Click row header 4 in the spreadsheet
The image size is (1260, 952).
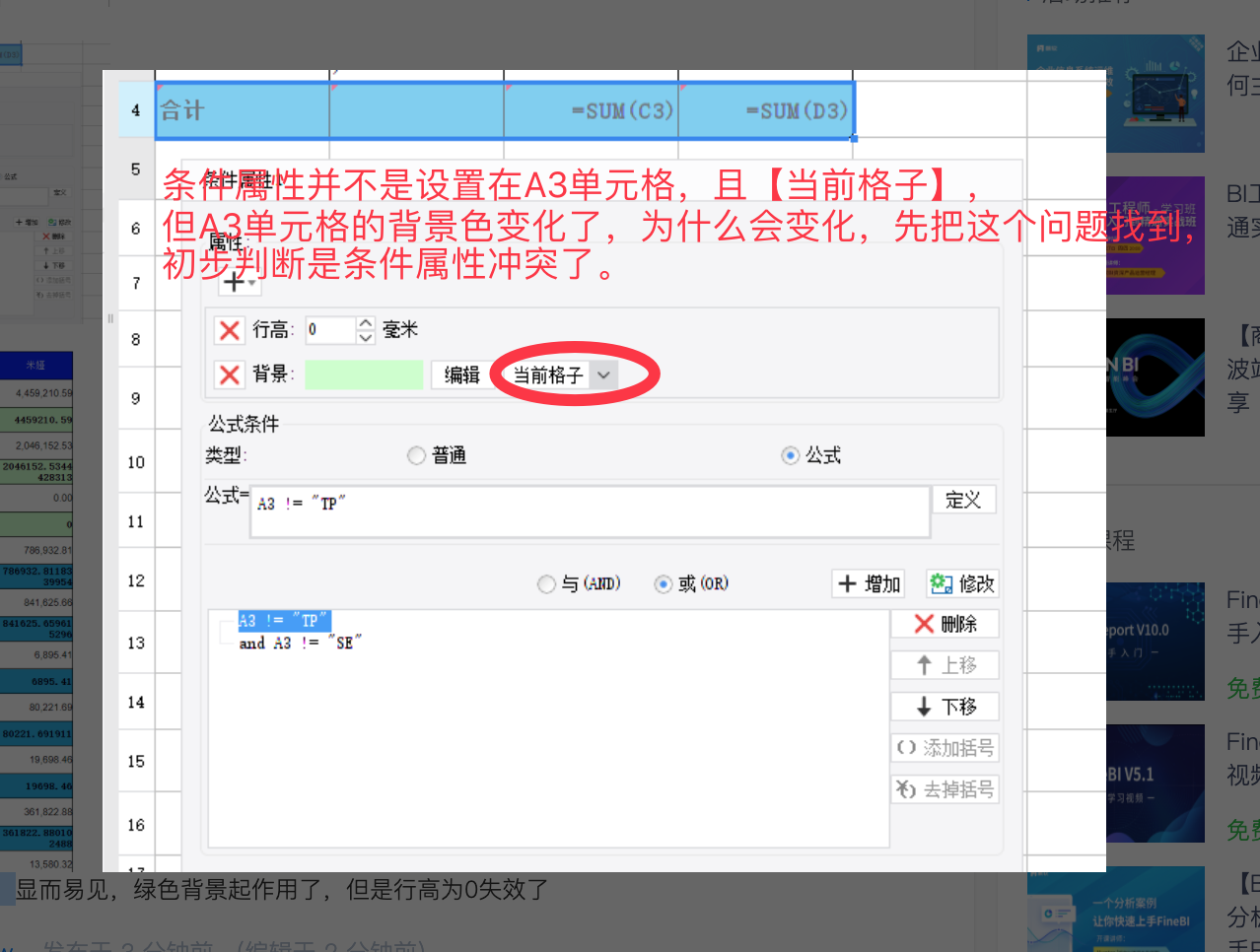[x=136, y=110]
